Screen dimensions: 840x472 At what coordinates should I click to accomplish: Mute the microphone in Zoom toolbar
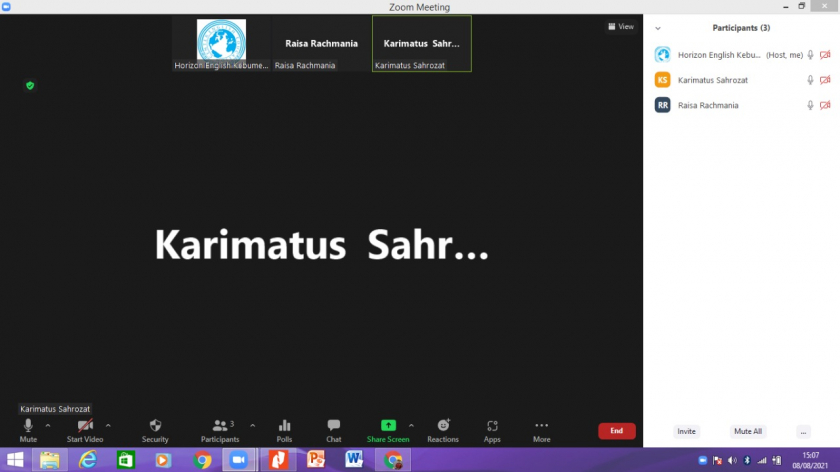[28, 431]
